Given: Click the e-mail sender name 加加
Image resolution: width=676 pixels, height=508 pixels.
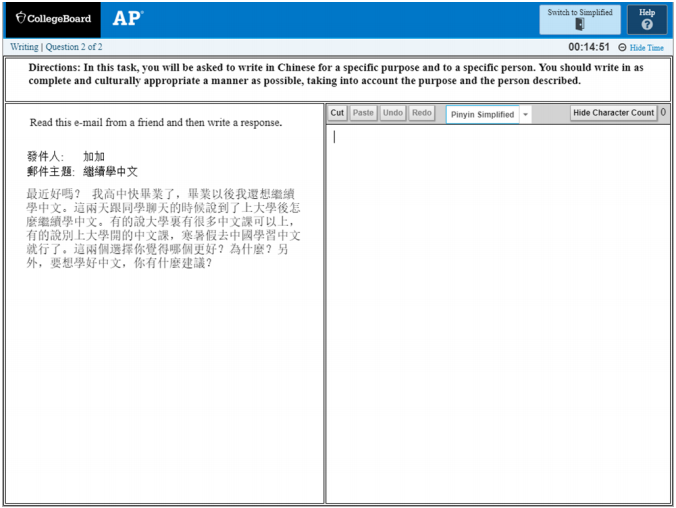Looking at the screenshot, I should coord(93,157).
